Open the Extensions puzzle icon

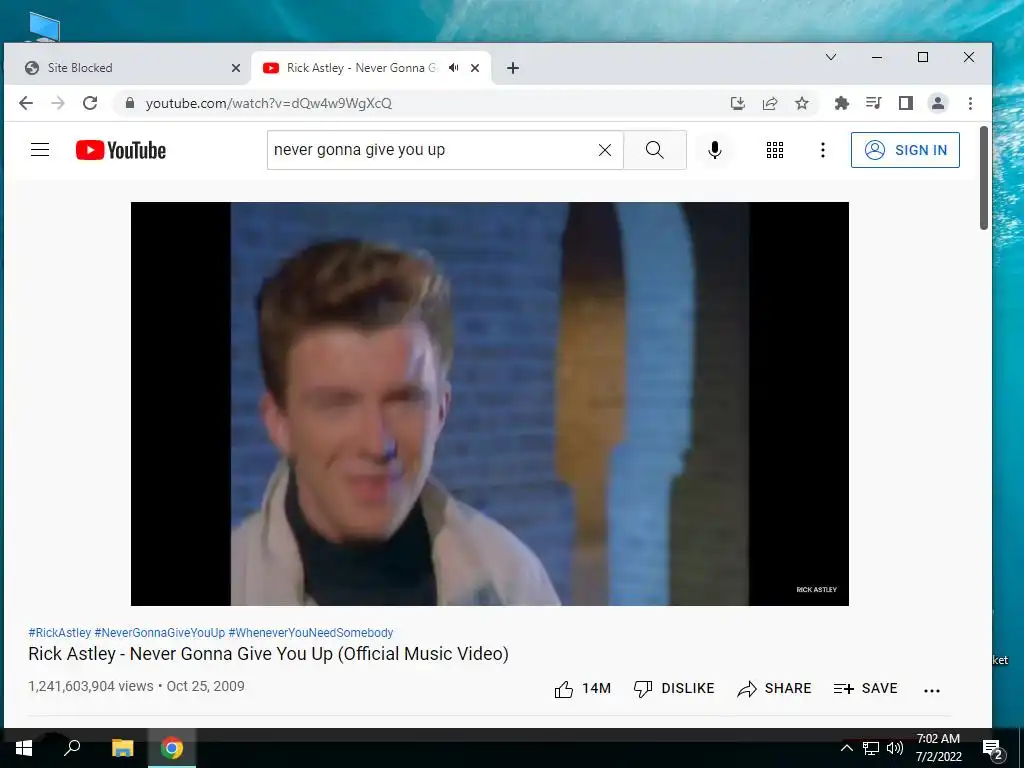coord(842,103)
